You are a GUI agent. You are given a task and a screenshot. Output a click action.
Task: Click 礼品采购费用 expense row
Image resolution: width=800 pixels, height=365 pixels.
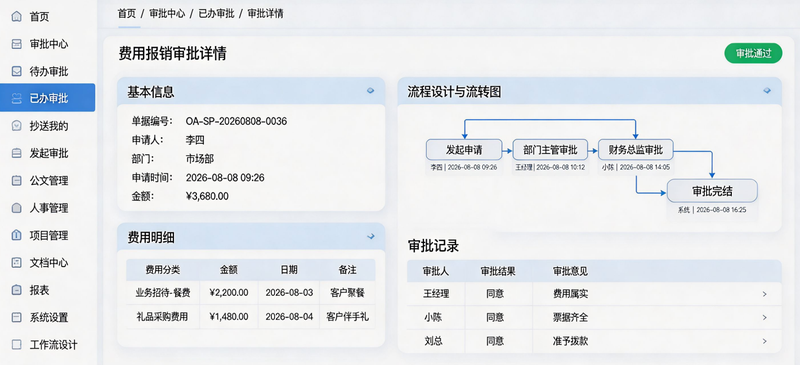pos(251,317)
